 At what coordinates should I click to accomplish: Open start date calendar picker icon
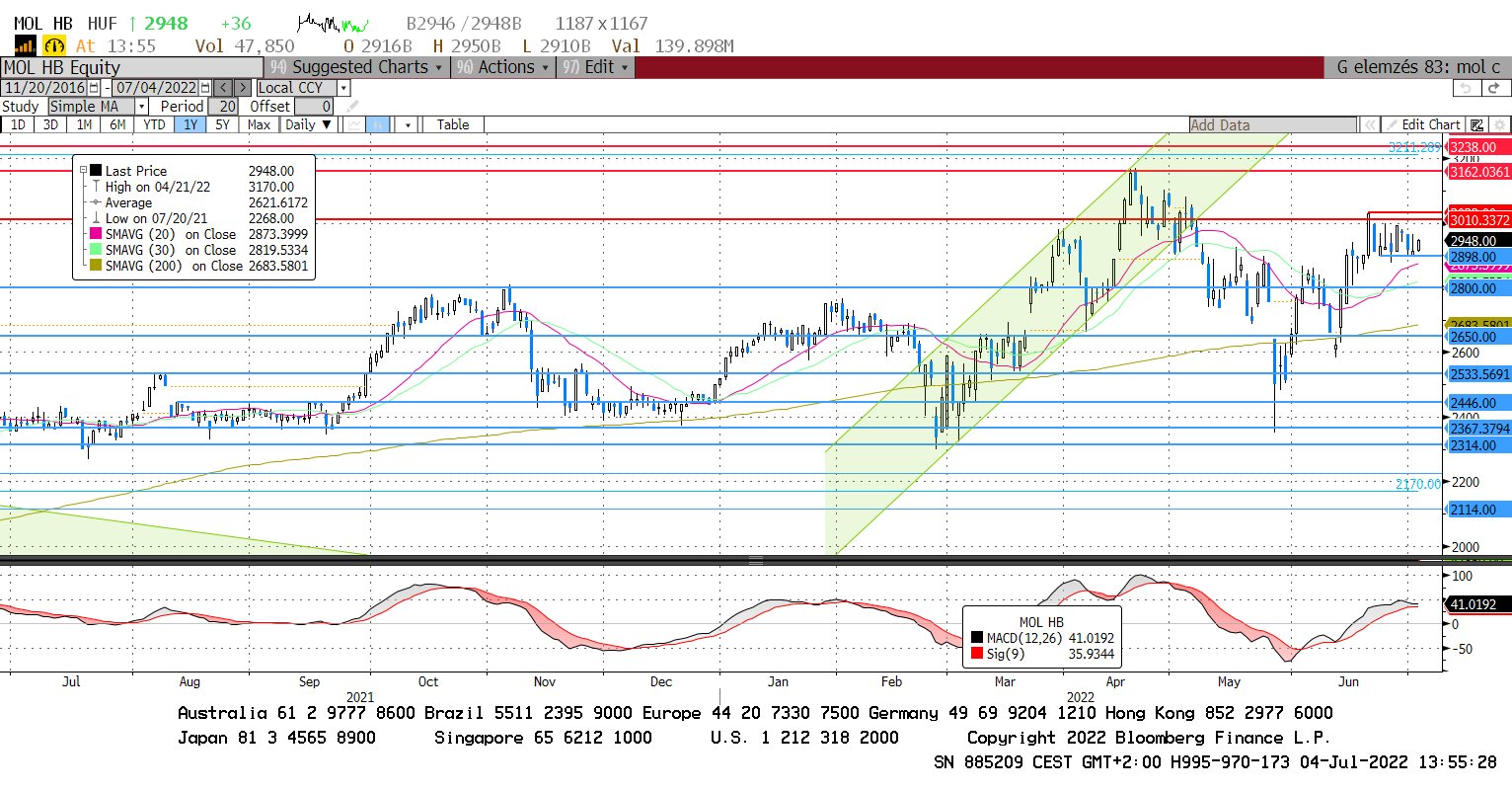(x=94, y=88)
